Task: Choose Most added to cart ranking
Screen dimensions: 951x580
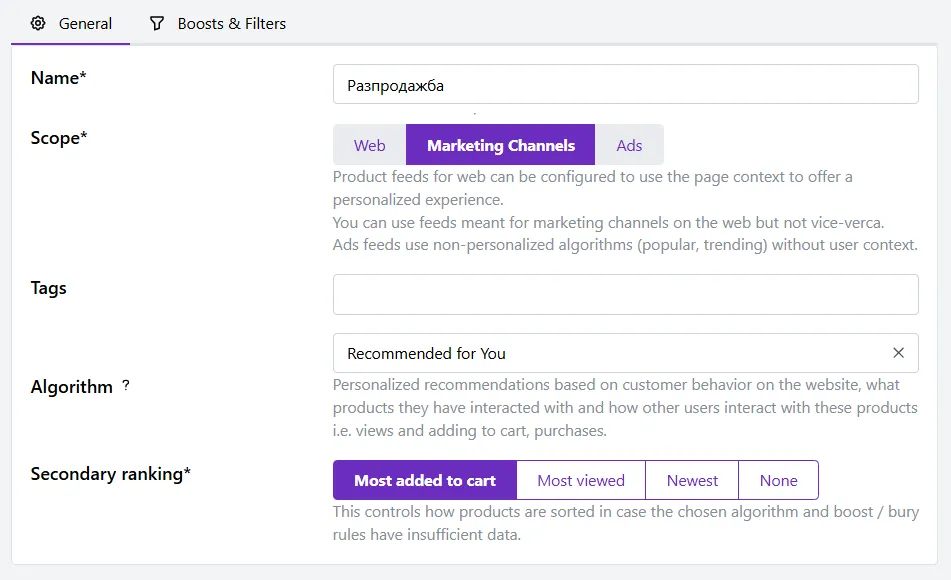Action: tap(425, 481)
